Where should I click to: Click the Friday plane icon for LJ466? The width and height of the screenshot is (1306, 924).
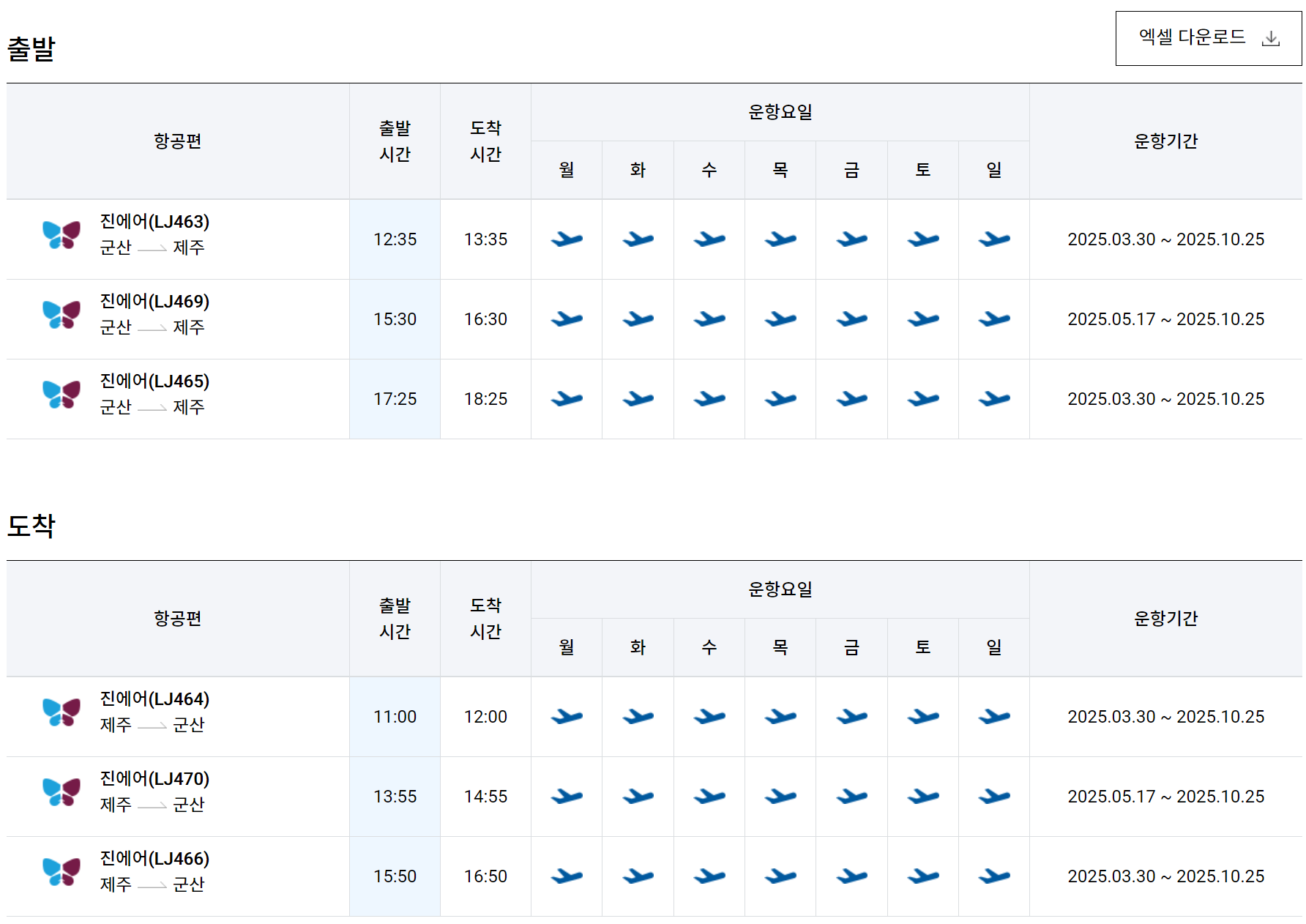click(x=852, y=876)
